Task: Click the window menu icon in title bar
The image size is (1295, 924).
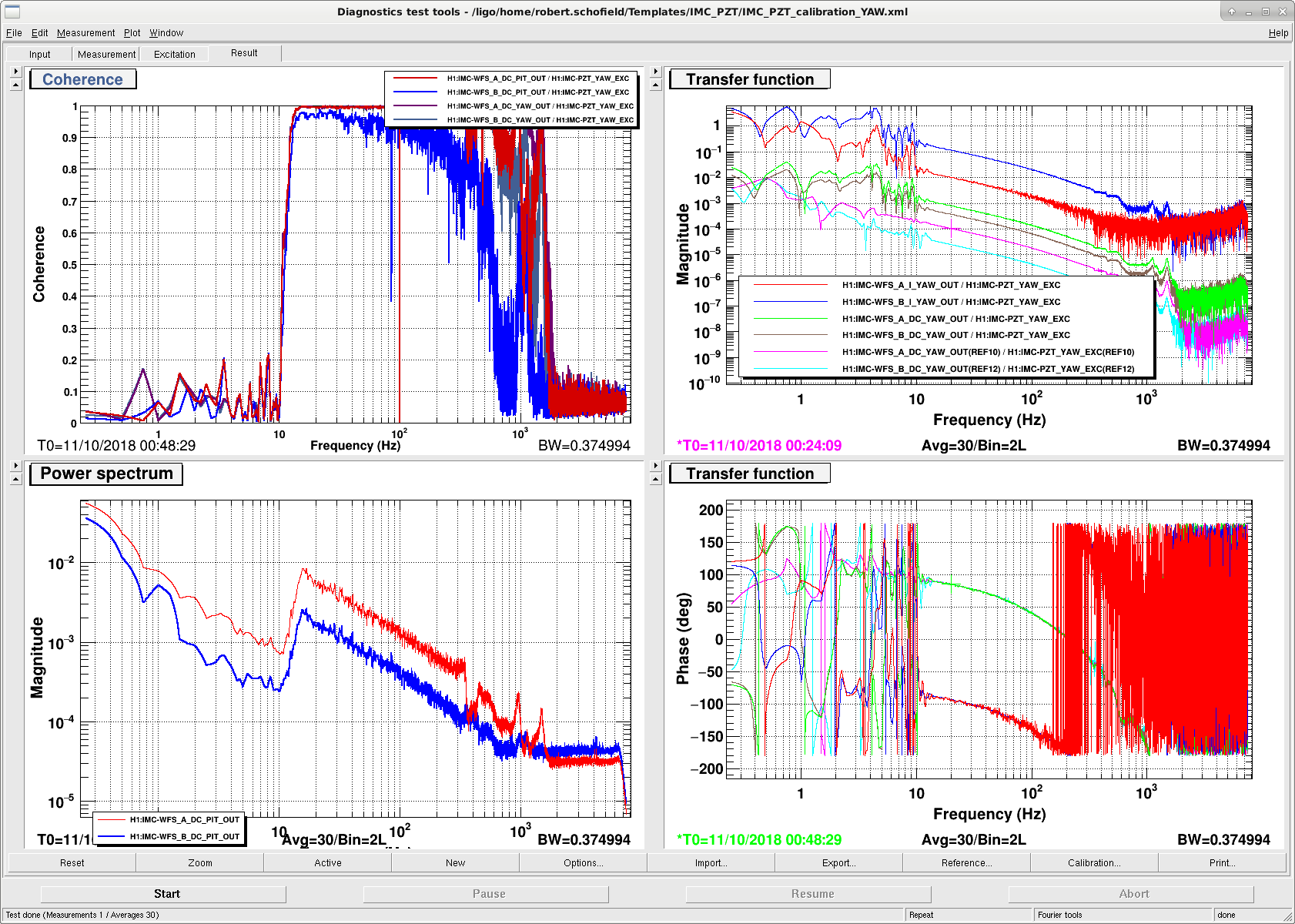Action: [12, 12]
